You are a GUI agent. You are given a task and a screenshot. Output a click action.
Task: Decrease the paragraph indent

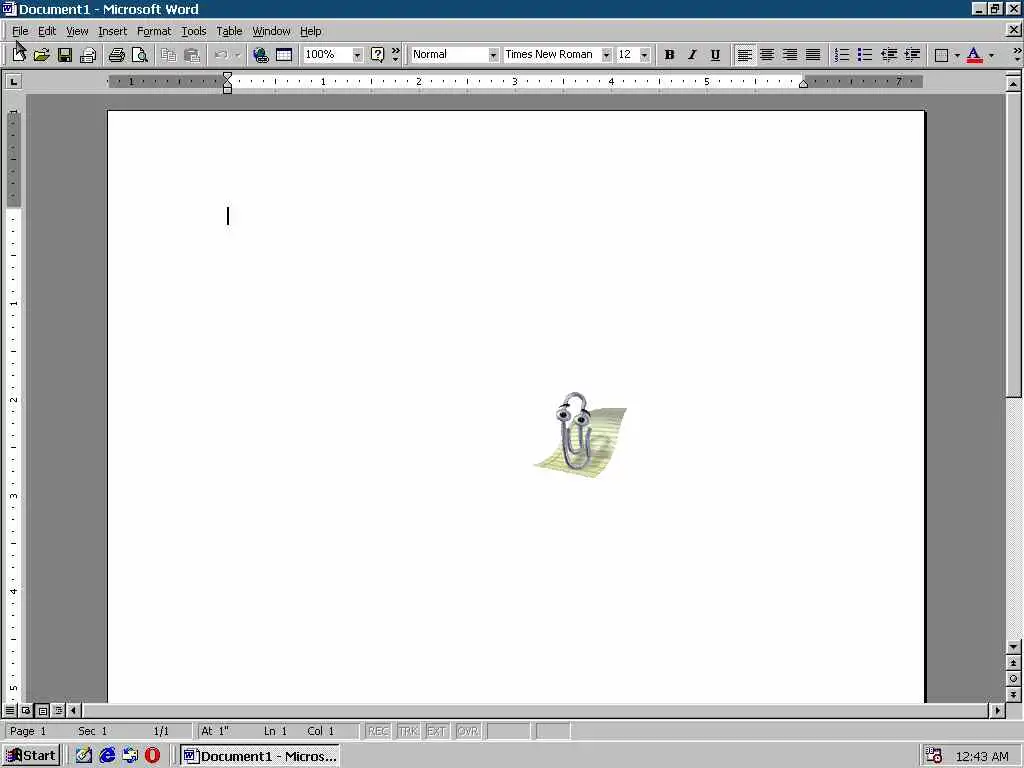(889, 55)
